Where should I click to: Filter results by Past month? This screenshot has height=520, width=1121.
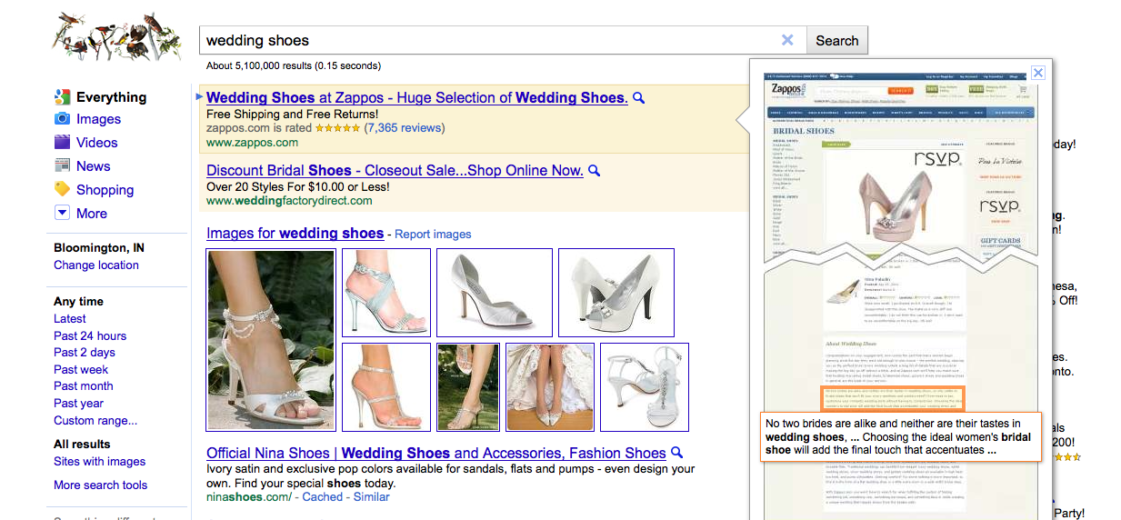(x=83, y=386)
